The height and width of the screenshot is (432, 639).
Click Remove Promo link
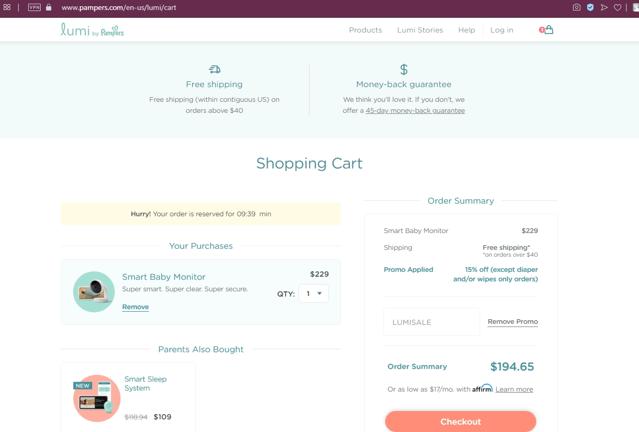(x=513, y=322)
